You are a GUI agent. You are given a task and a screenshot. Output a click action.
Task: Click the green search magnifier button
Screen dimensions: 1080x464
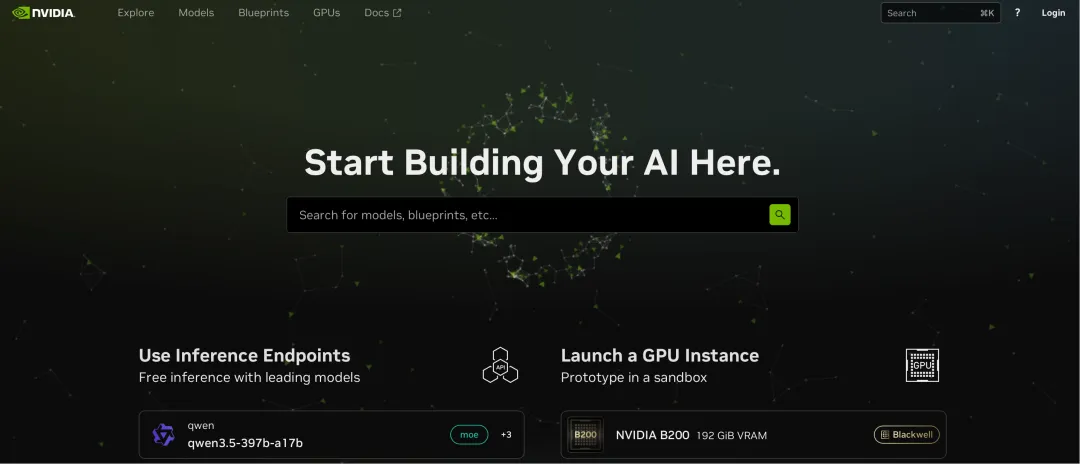click(780, 215)
